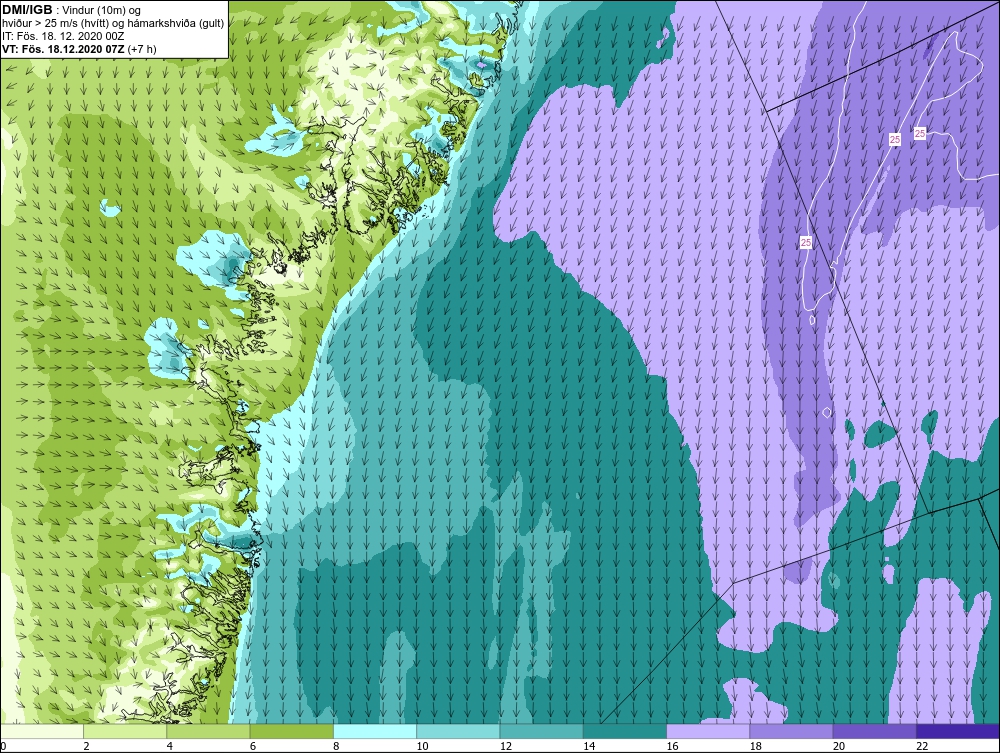Viewport: 1000px width, 753px height.
Task: Click the legend value label '22'
Action: pos(922,747)
